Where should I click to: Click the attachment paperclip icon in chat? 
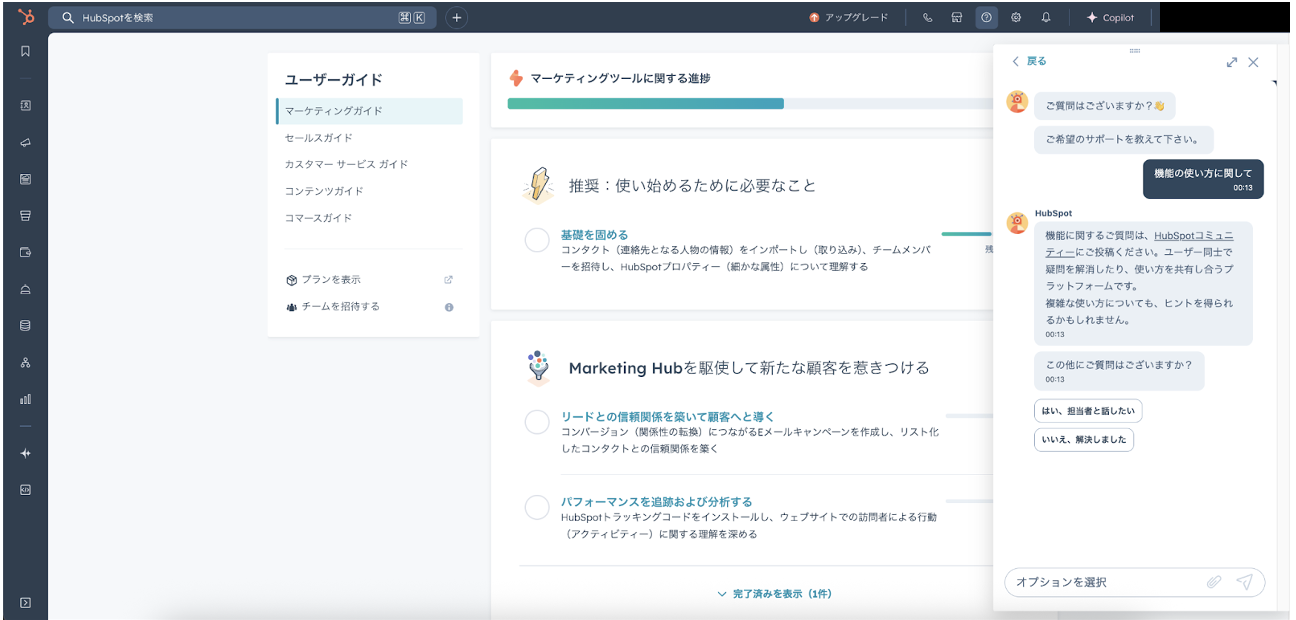coord(1214,582)
